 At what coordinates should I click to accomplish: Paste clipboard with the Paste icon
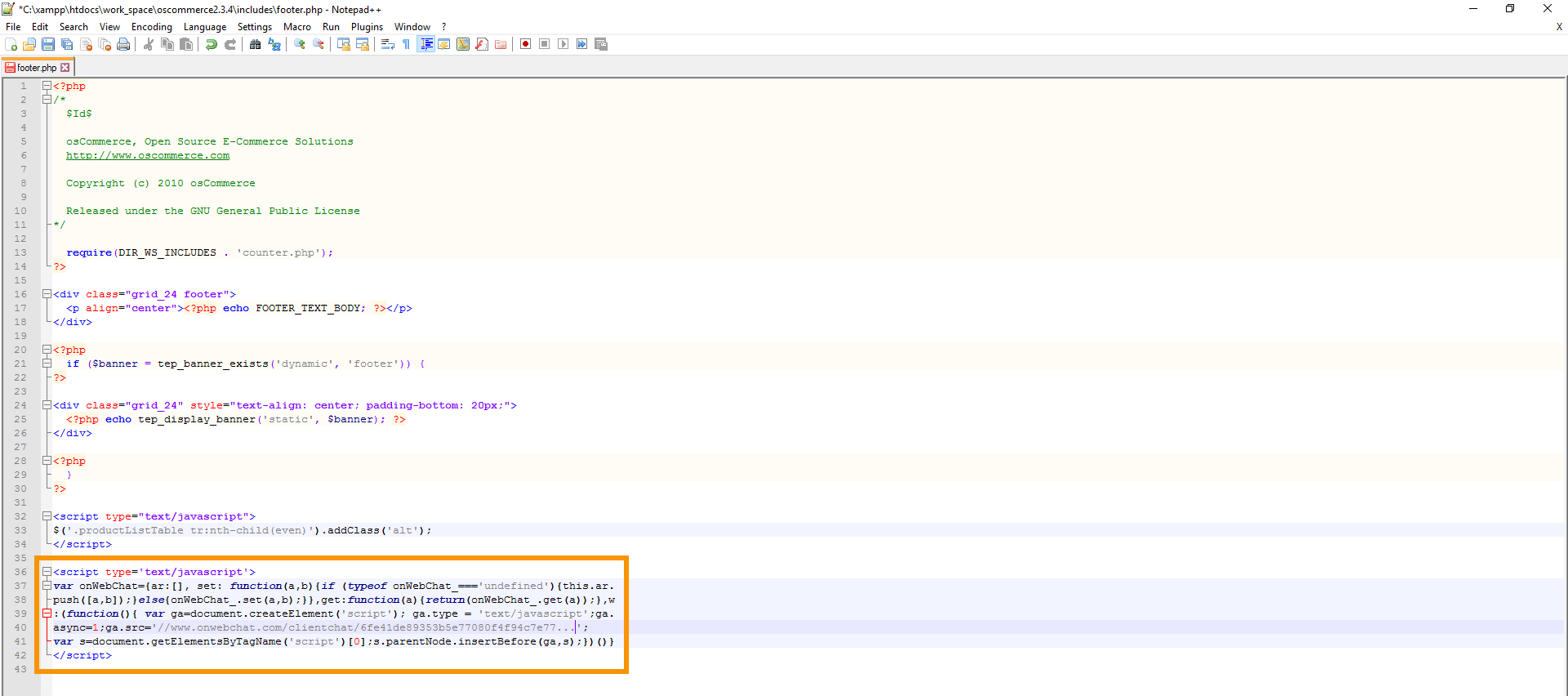point(186,44)
